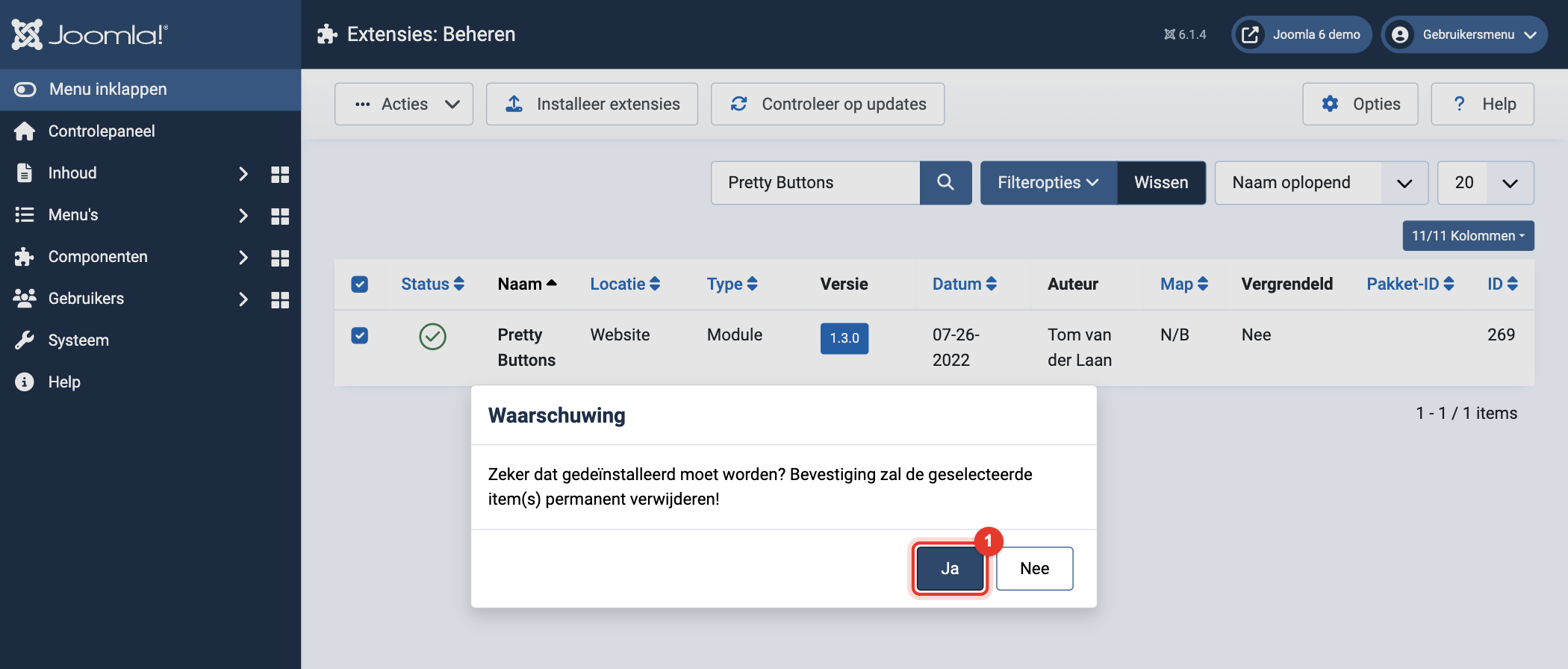
Task: Click the Extensies puzzle icon in header
Action: [327, 34]
